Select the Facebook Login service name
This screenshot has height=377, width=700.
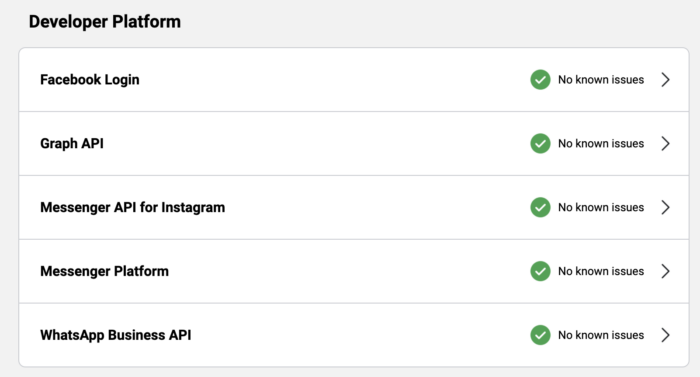coord(90,80)
